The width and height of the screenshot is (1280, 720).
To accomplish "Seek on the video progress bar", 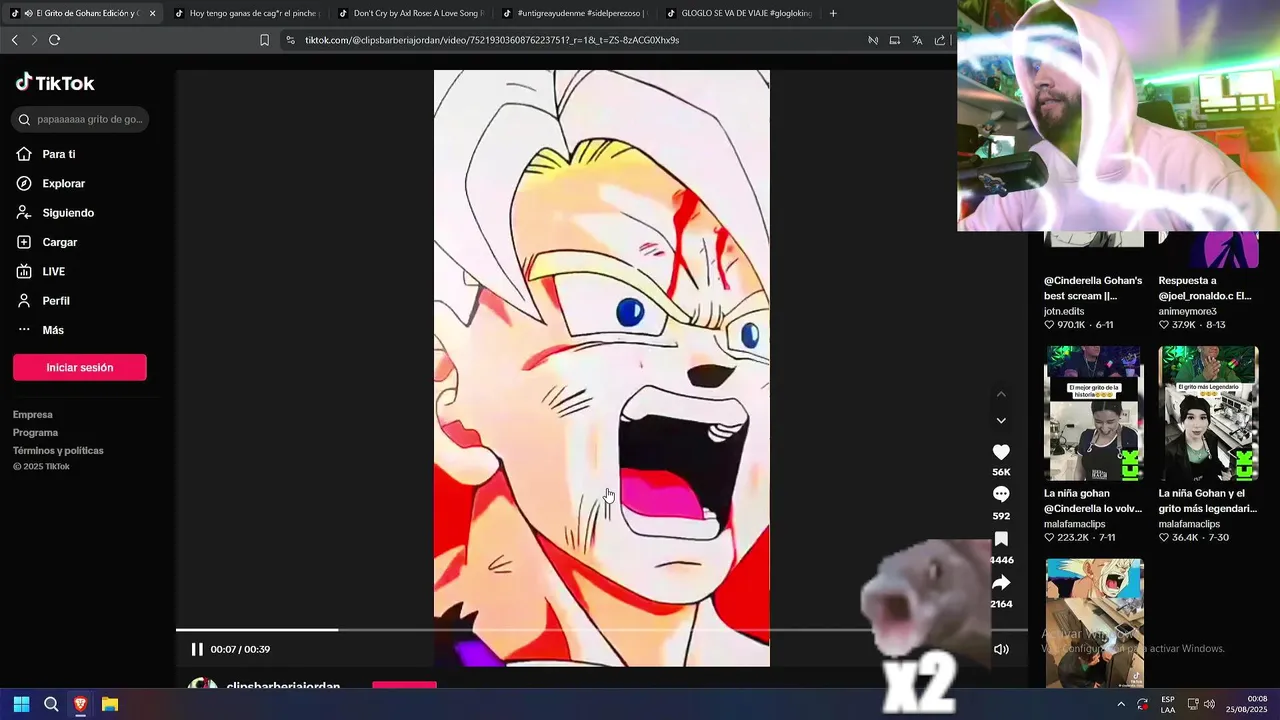I will (x=602, y=630).
